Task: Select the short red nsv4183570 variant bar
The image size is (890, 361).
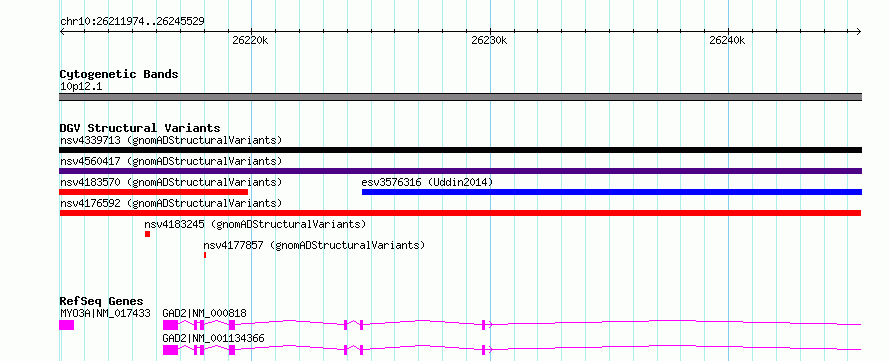Action: (x=154, y=192)
